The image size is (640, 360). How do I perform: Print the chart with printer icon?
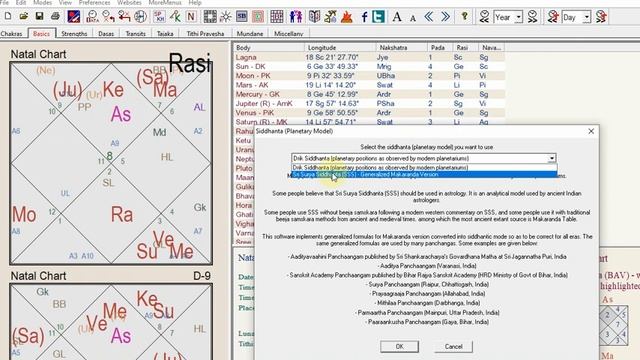pyautogui.click(x=55, y=16)
